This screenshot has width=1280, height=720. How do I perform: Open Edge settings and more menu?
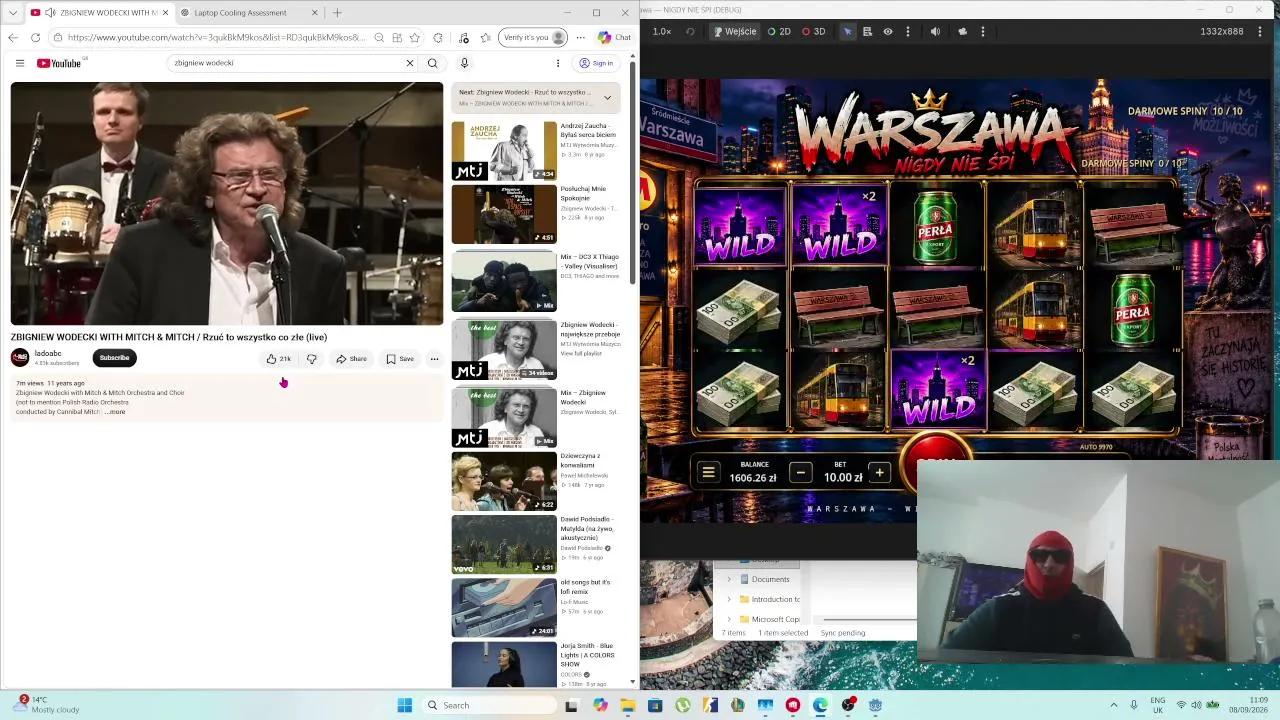580,38
